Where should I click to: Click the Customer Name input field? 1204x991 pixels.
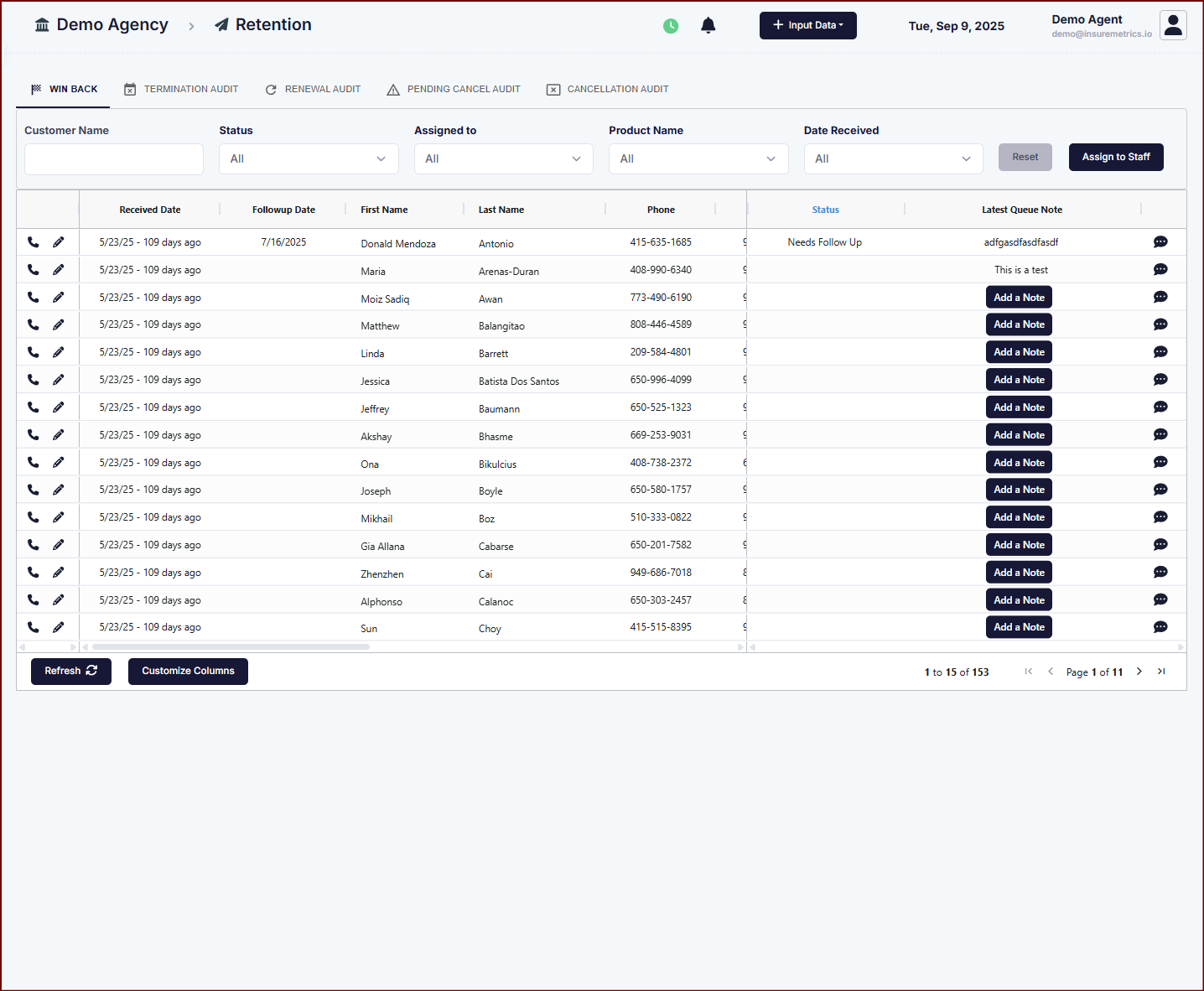point(114,159)
